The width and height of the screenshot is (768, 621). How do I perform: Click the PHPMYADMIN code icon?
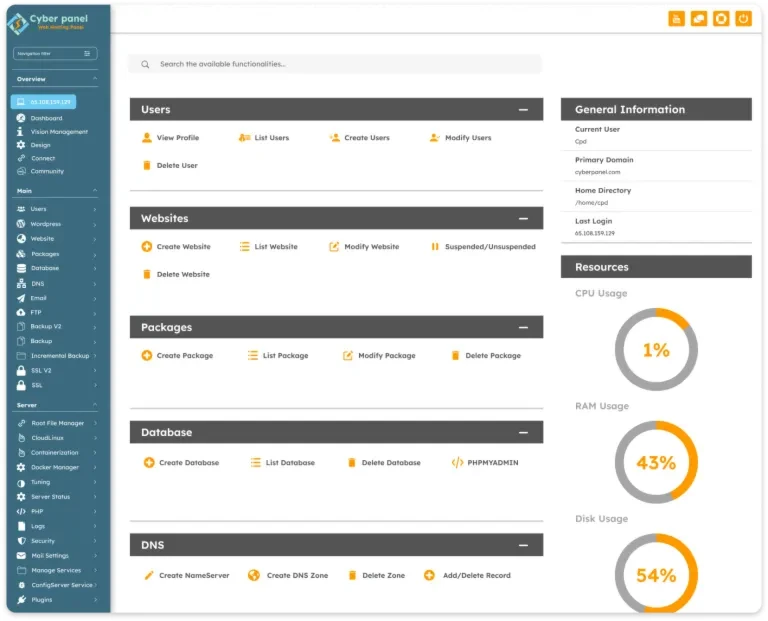point(457,462)
